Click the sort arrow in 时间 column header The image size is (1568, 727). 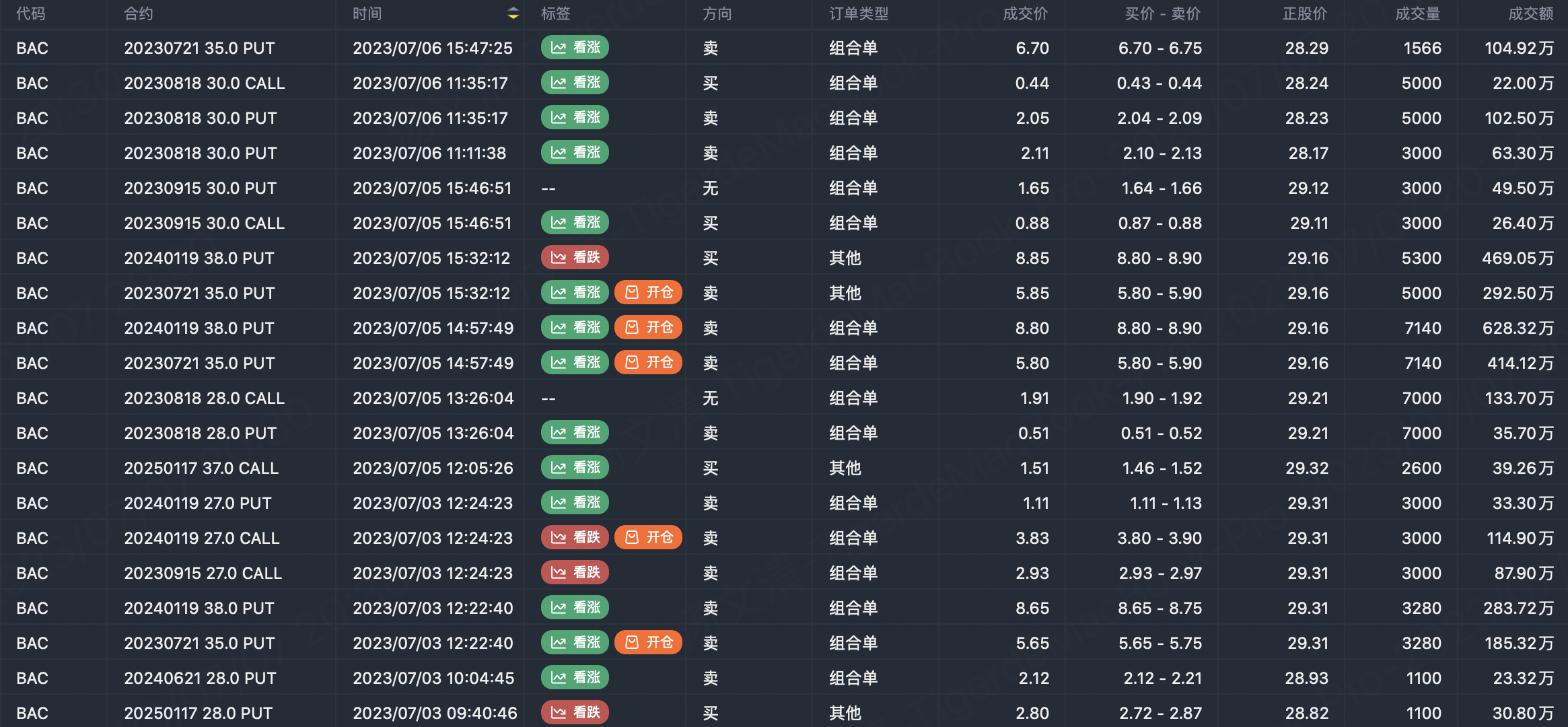[513, 13]
